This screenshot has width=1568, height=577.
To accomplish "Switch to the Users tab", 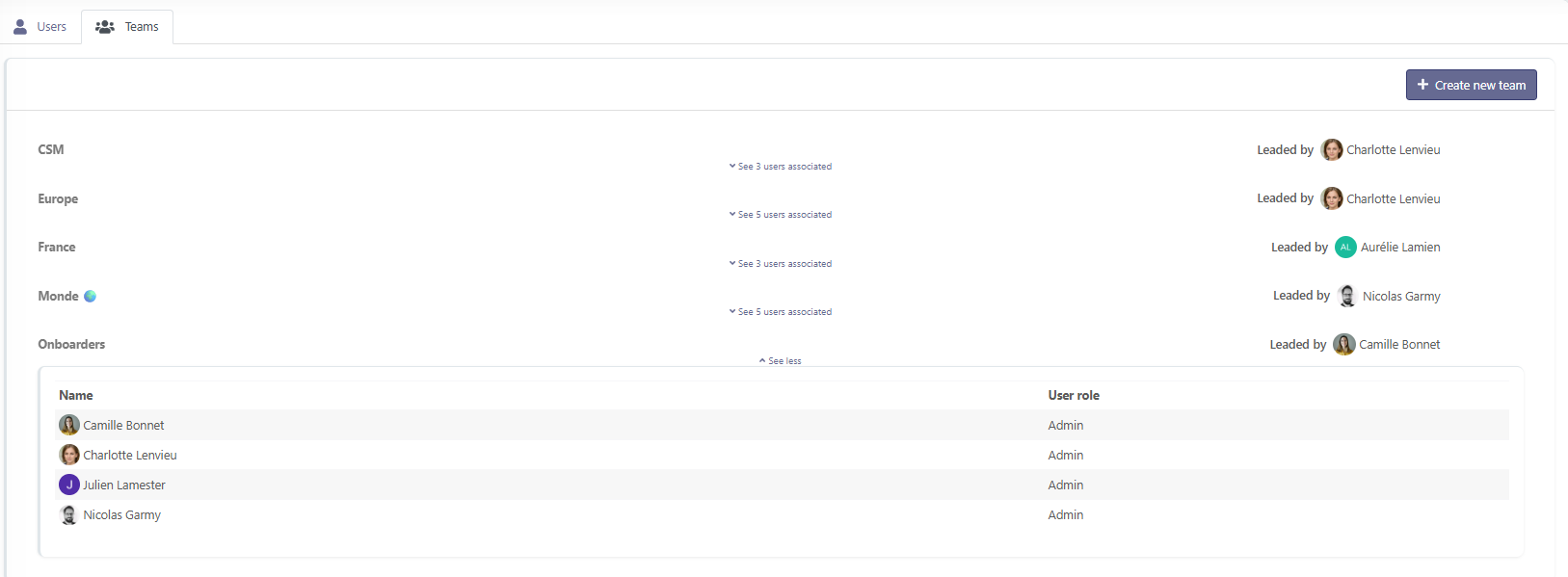I will click(x=40, y=27).
